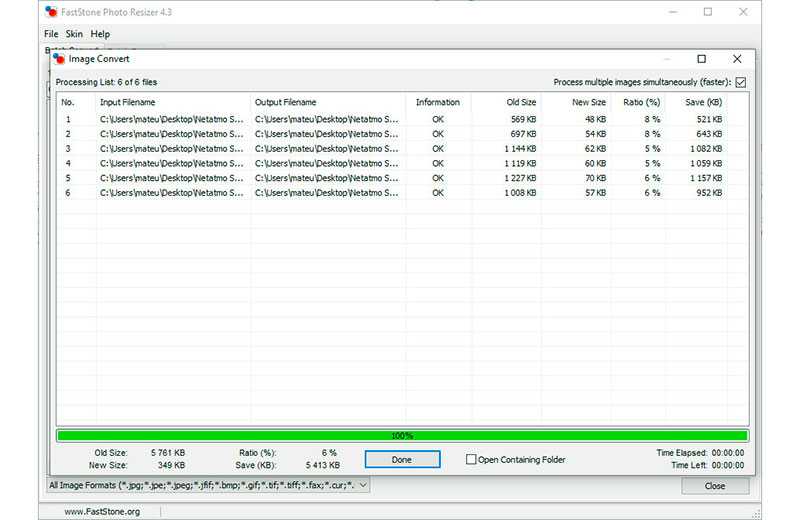The height and width of the screenshot is (520, 800).
Task: Click the New Size column header
Action: tap(589, 102)
